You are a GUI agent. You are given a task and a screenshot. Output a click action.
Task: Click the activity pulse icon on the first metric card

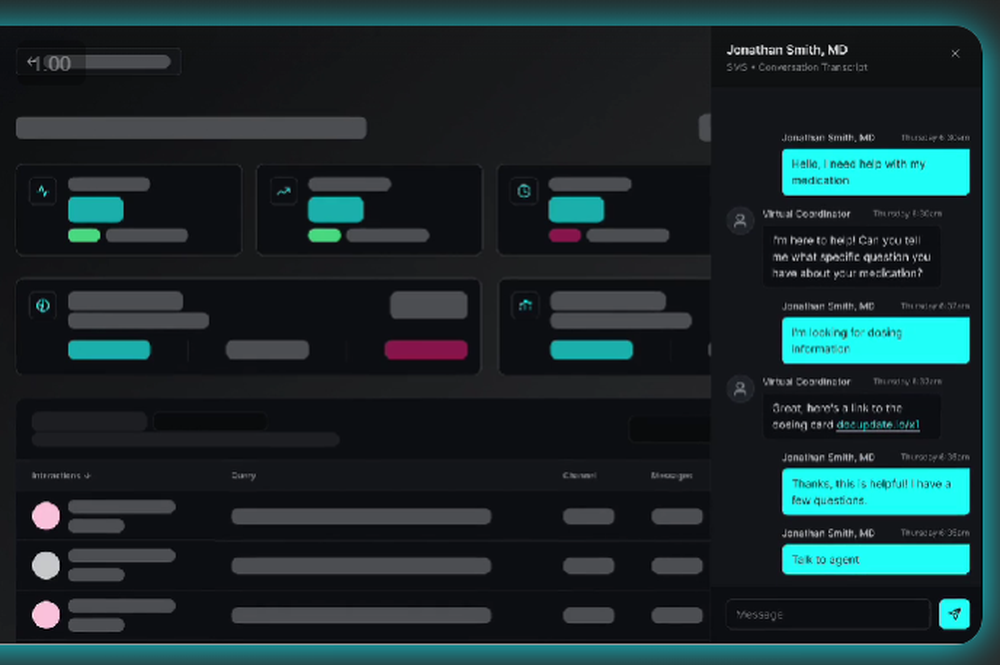[x=42, y=190]
